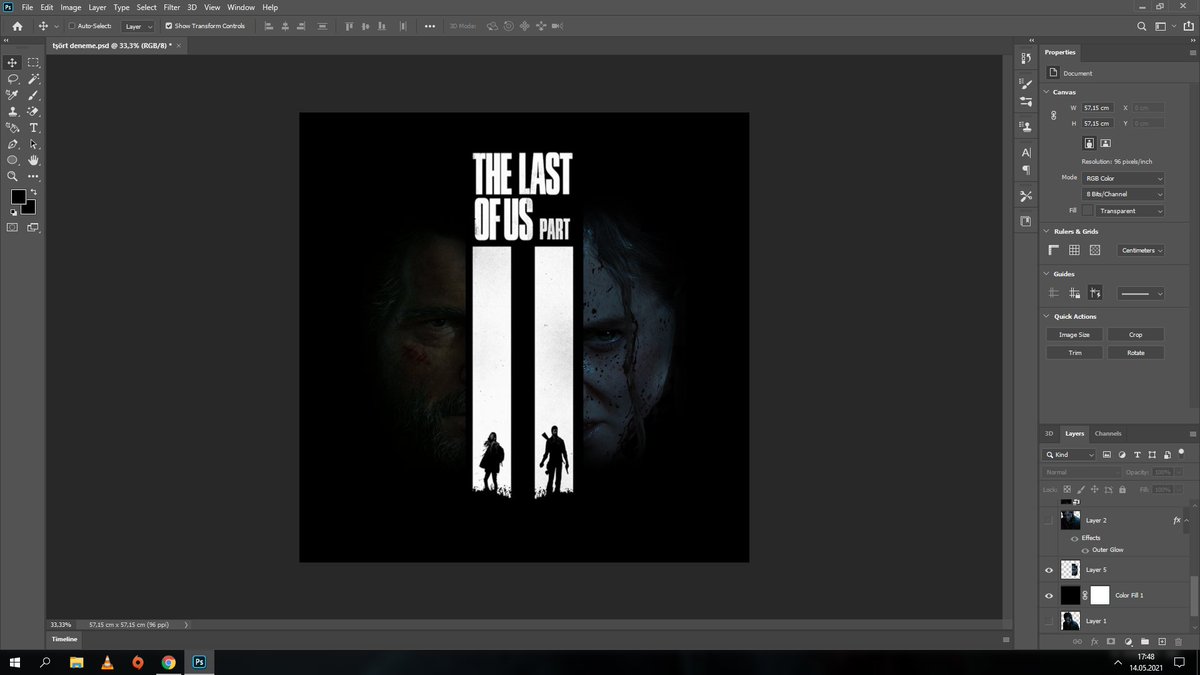1200x675 pixels.
Task: Collapse Layer 2 effects list arrow
Action: (x=1187, y=521)
